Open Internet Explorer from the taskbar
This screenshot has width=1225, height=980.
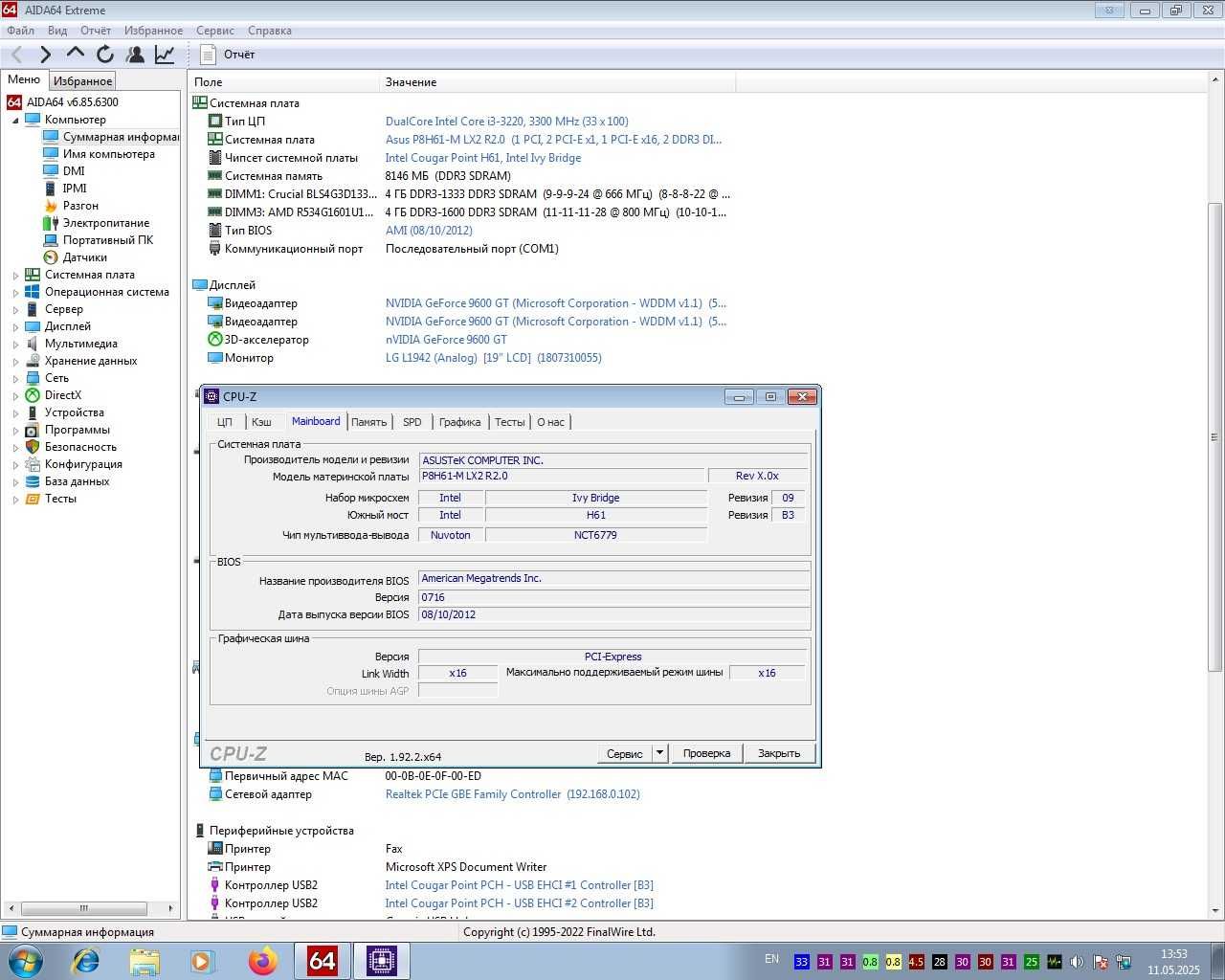[85, 960]
